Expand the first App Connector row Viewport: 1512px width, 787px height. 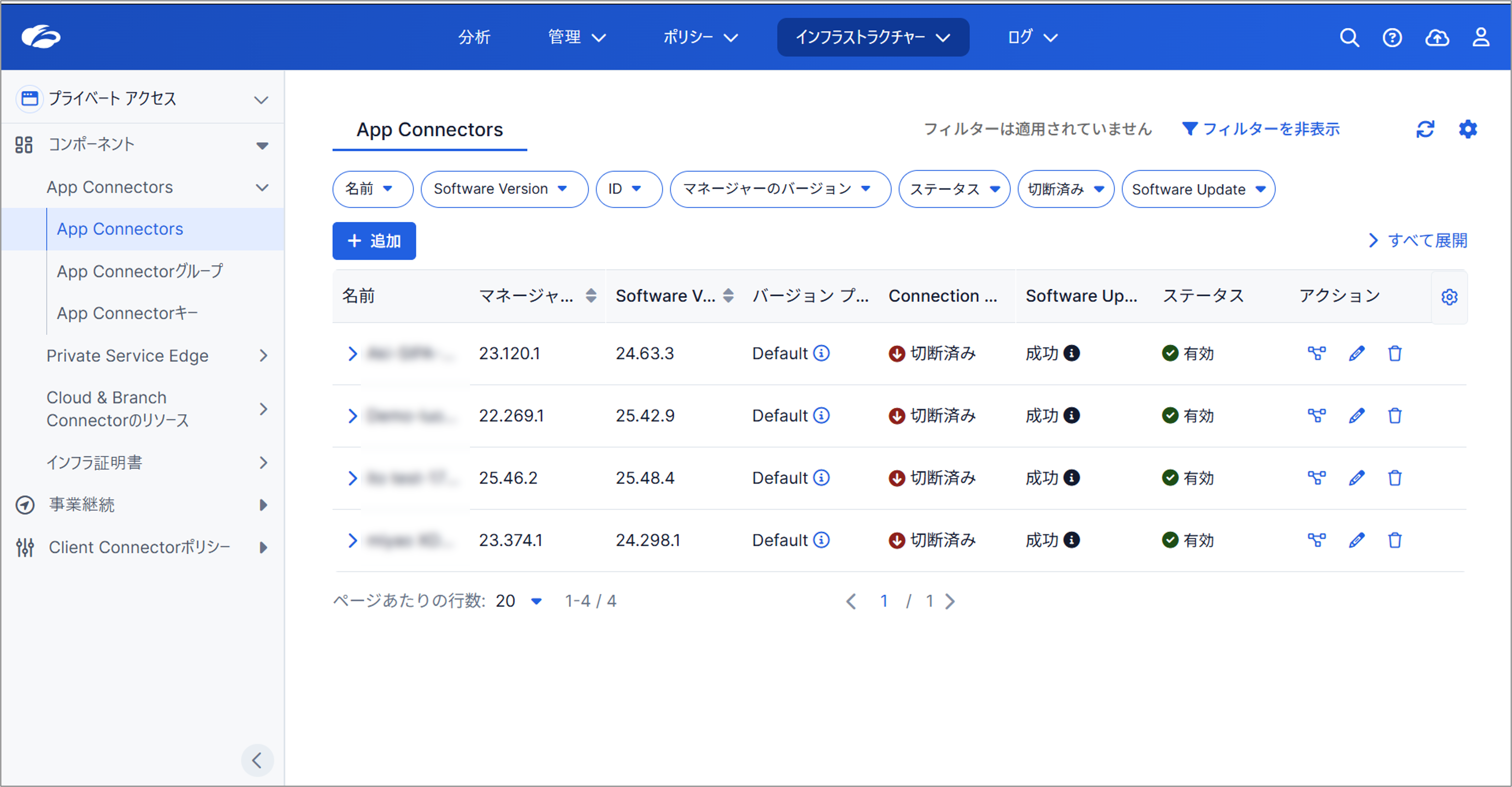pos(352,353)
